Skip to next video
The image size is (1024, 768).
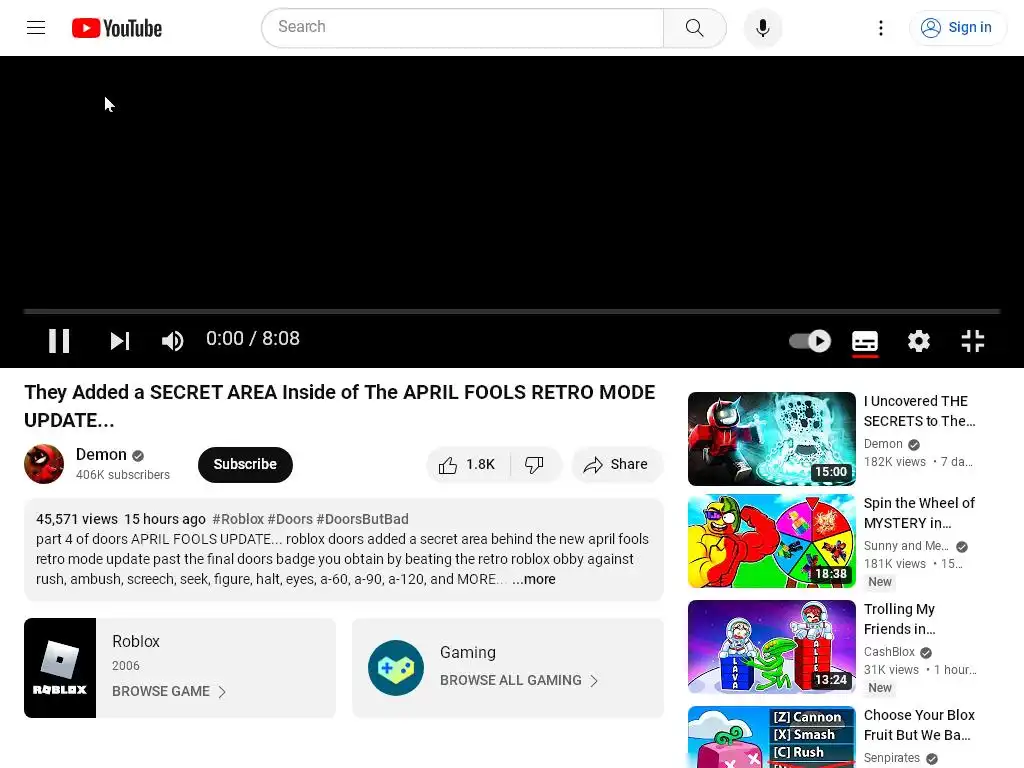120,340
